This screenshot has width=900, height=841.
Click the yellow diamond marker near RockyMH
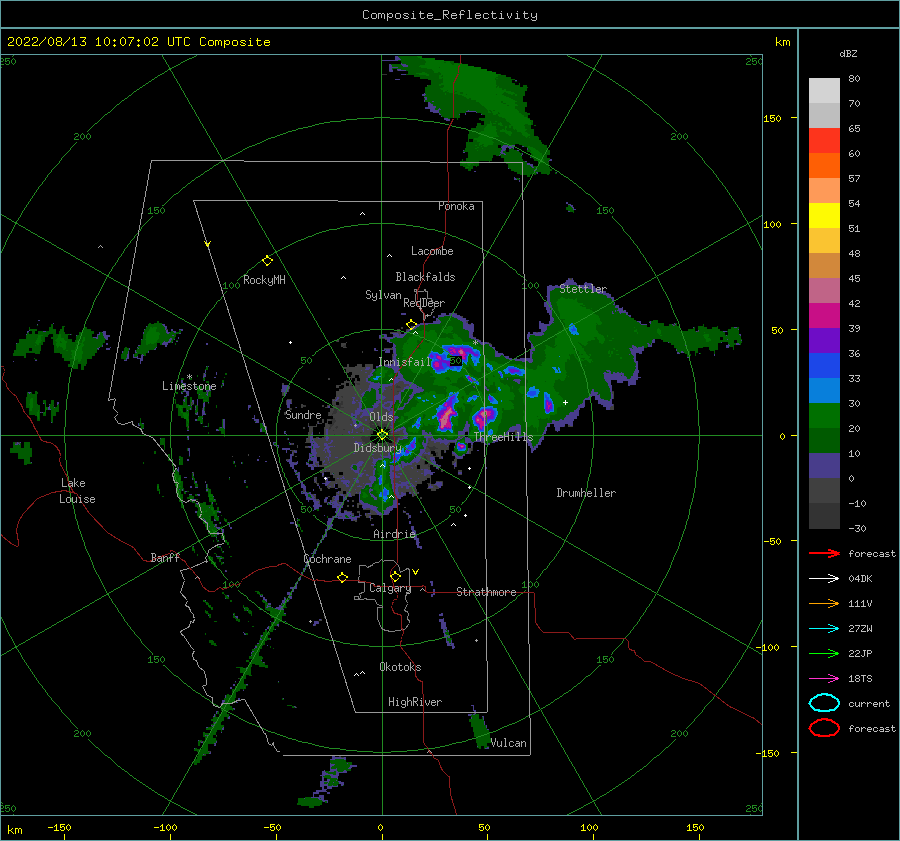(267, 261)
